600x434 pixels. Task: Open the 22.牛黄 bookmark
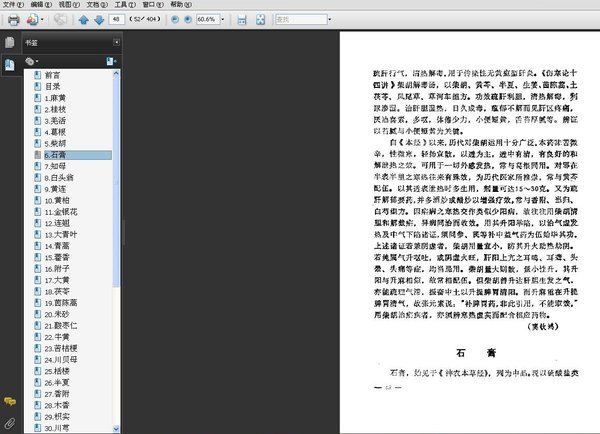(57, 337)
